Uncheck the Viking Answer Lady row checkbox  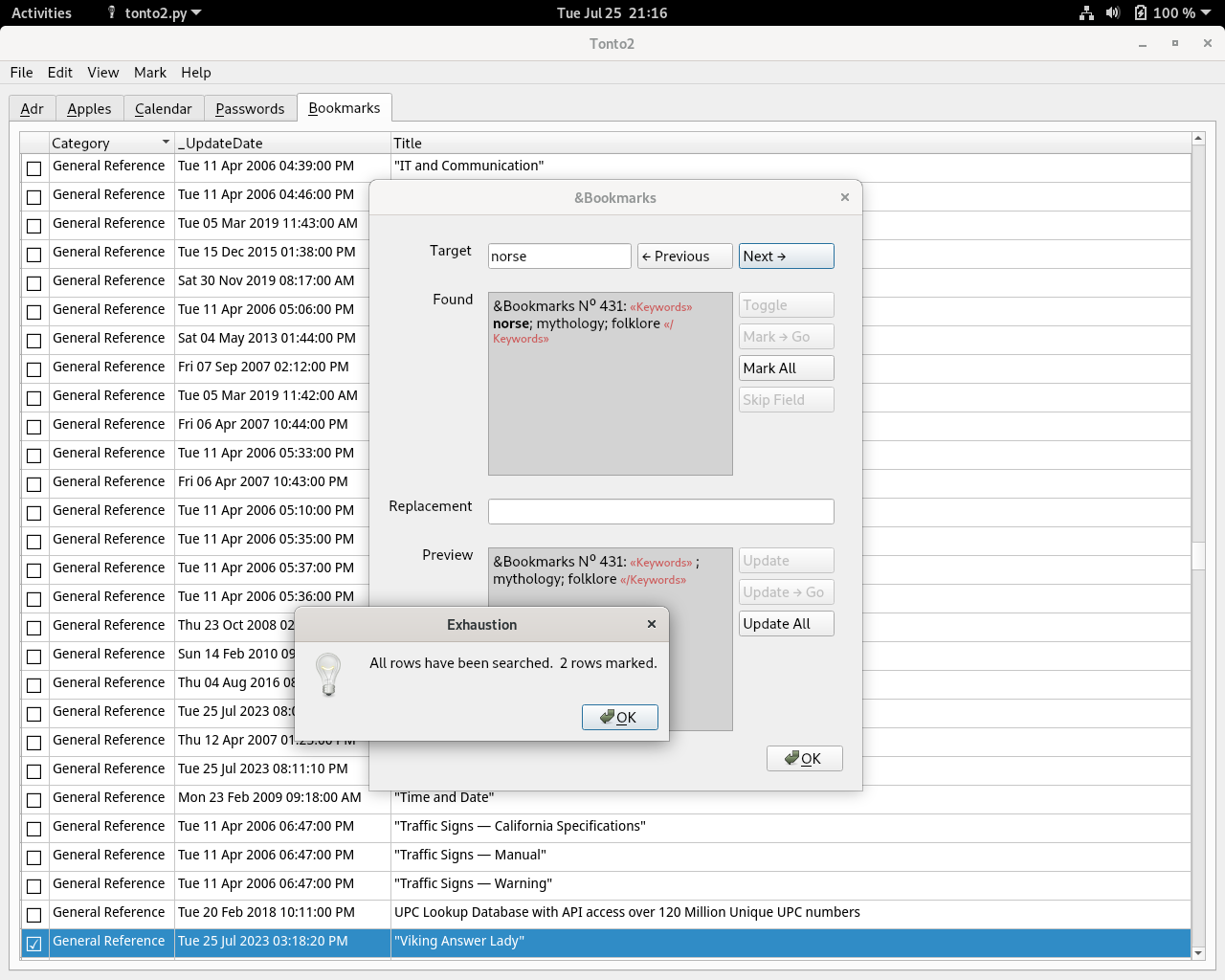pos(33,944)
